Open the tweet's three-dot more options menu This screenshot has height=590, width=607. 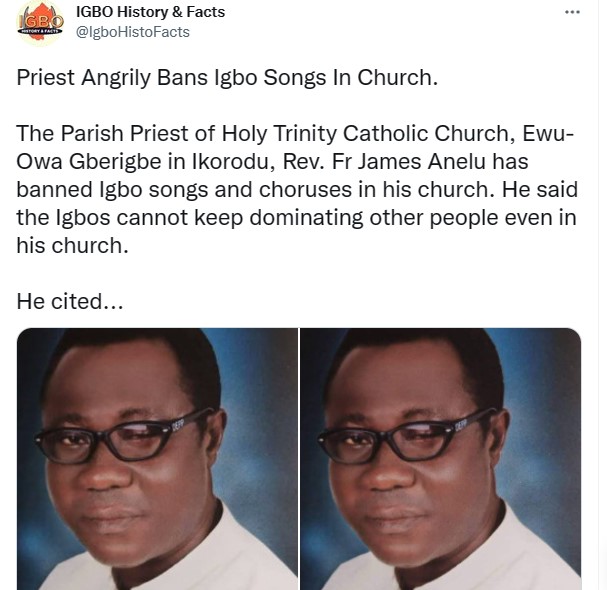click(x=572, y=12)
